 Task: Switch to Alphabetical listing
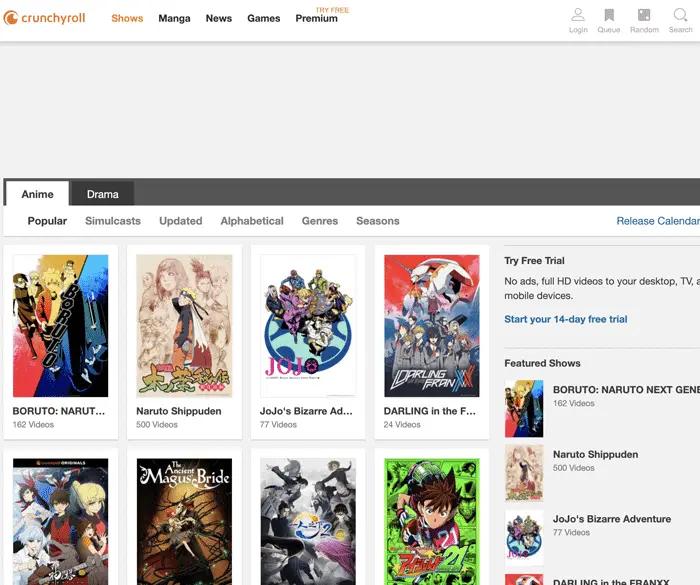point(252,221)
